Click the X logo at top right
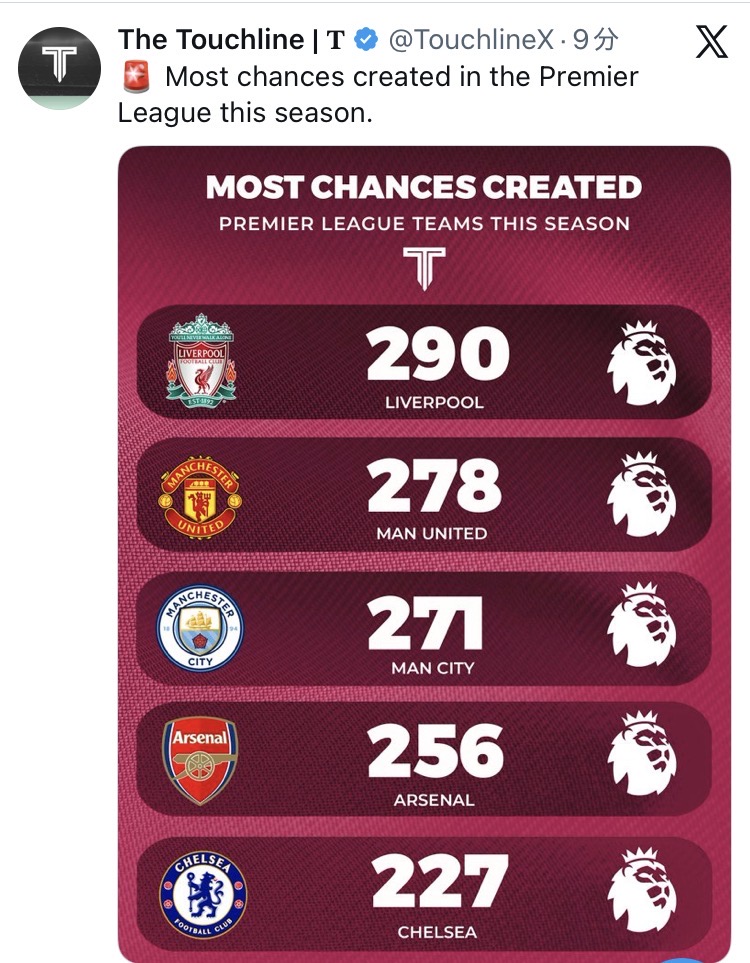Image resolution: width=750 pixels, height=963 pixels. coord(711,42)
